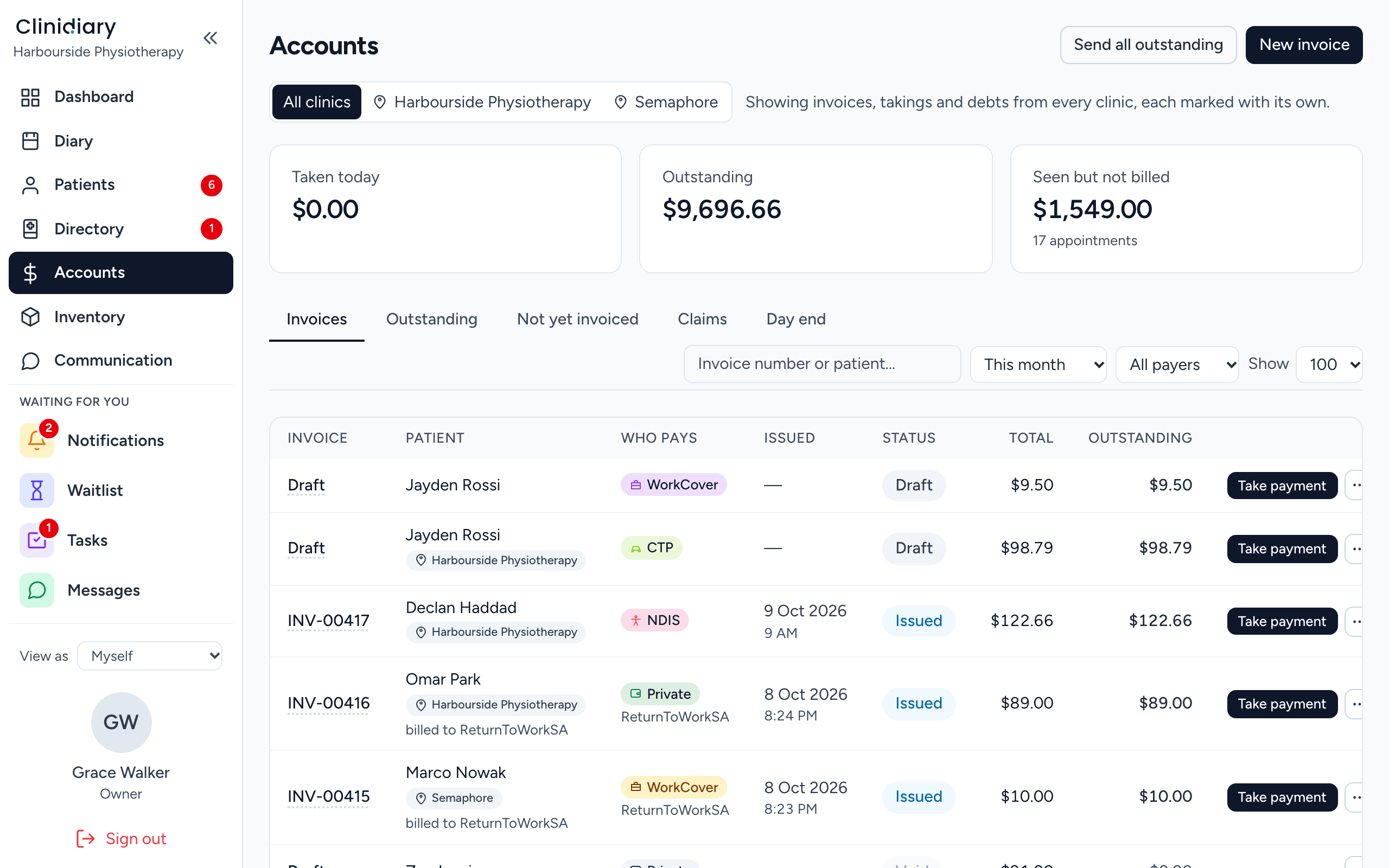Switch to the Not yet invoiced tab
Viewport: 1389px width, 868px height.
coord(577,319)
